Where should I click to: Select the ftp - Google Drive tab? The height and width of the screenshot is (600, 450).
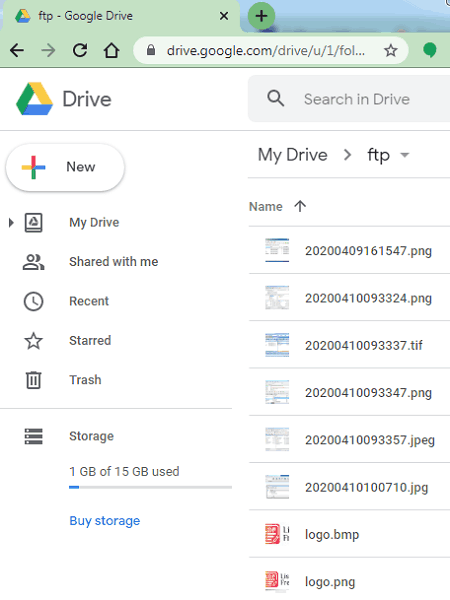121,16
